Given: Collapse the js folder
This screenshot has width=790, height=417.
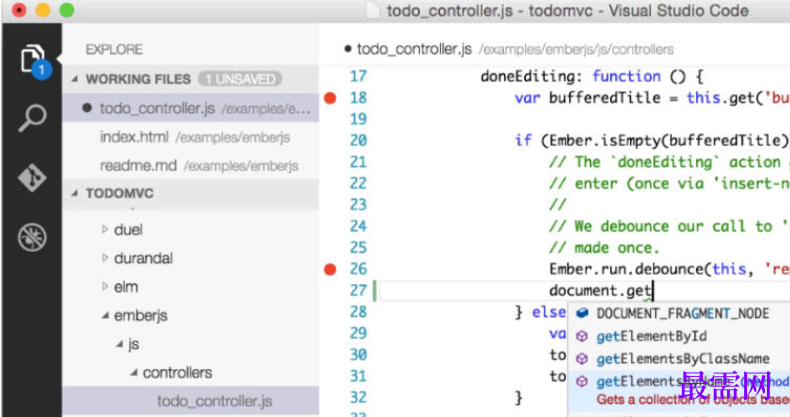Looking at the screenshot, I should [119, 344].
